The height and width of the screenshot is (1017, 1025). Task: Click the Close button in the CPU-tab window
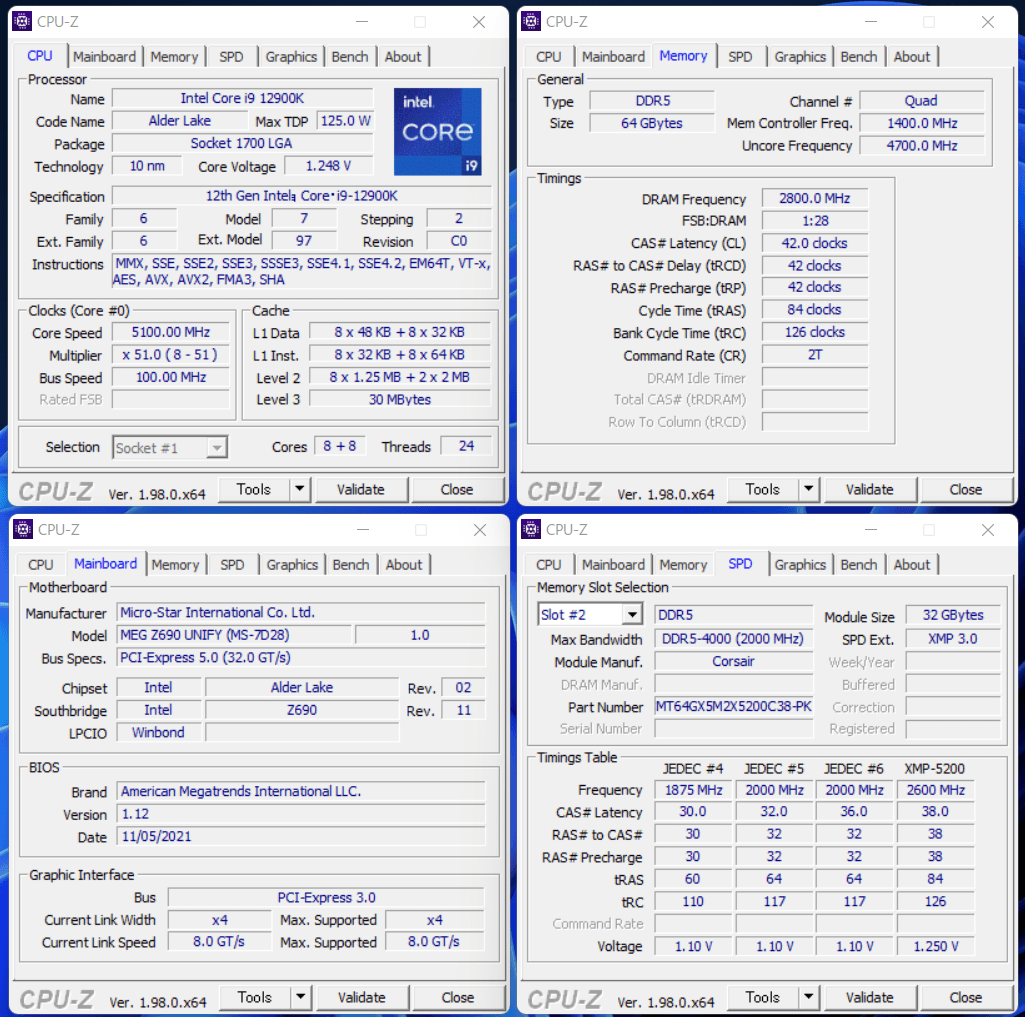click(456, 489)
